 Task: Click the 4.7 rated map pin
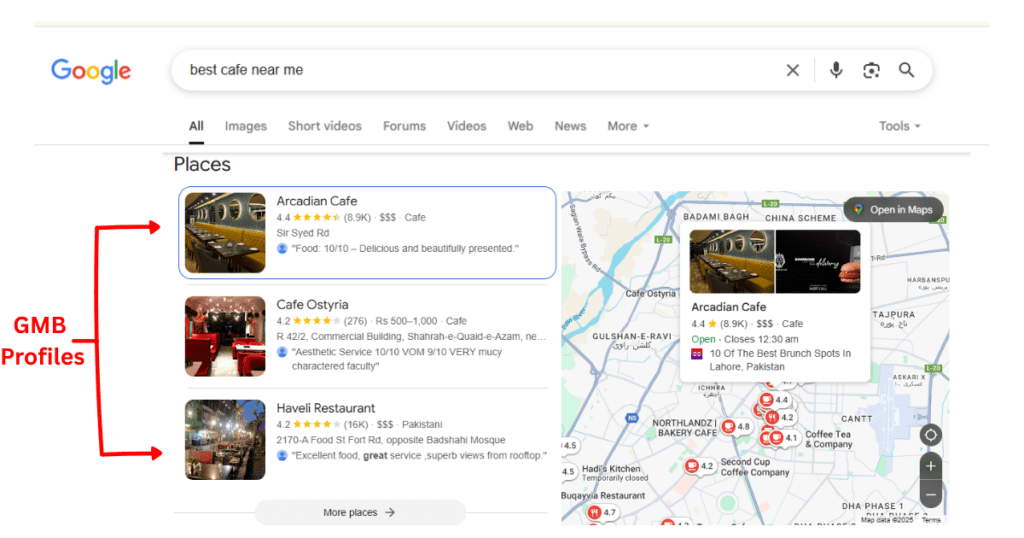[x=601, y=513]
